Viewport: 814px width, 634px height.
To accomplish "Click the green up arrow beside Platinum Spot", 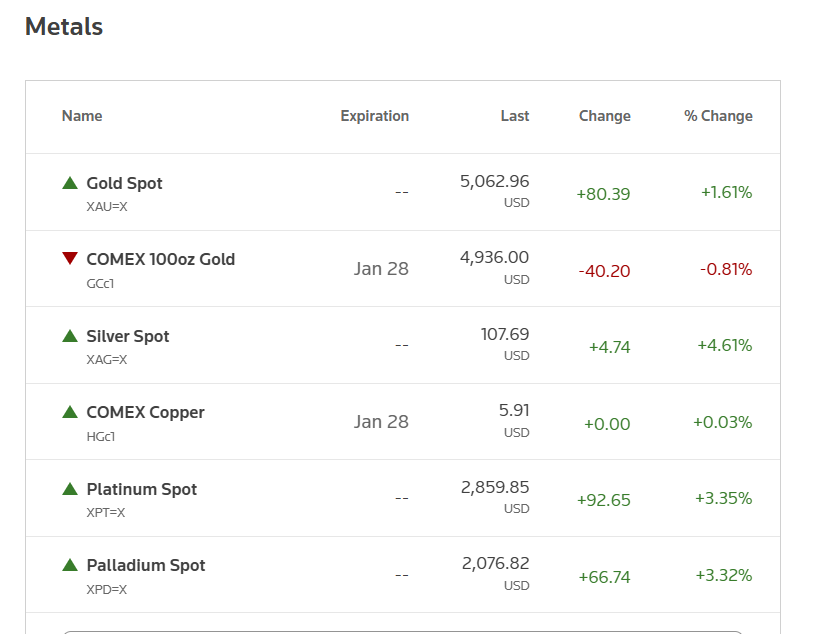I will pos(70,489).
